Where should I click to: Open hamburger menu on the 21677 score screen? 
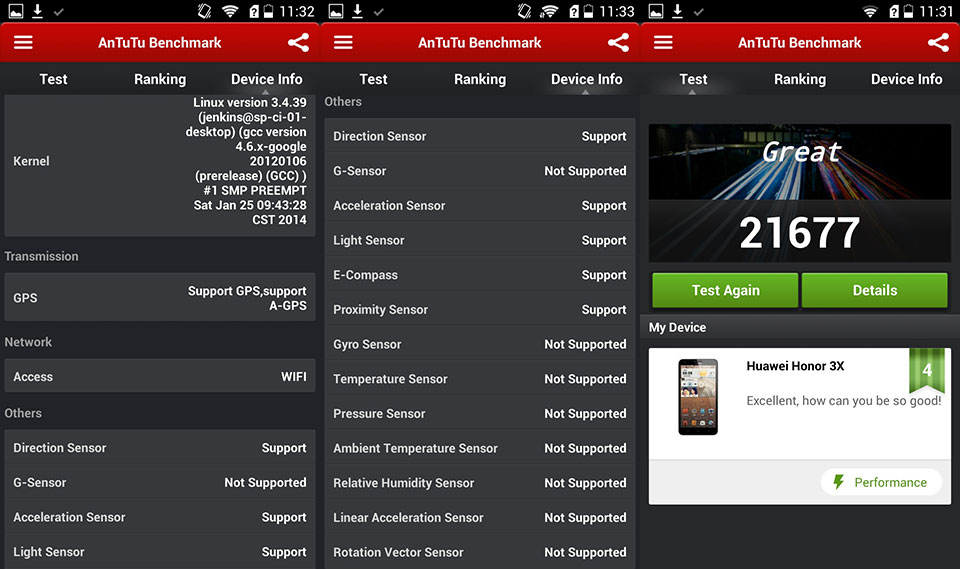coord(663,43)
